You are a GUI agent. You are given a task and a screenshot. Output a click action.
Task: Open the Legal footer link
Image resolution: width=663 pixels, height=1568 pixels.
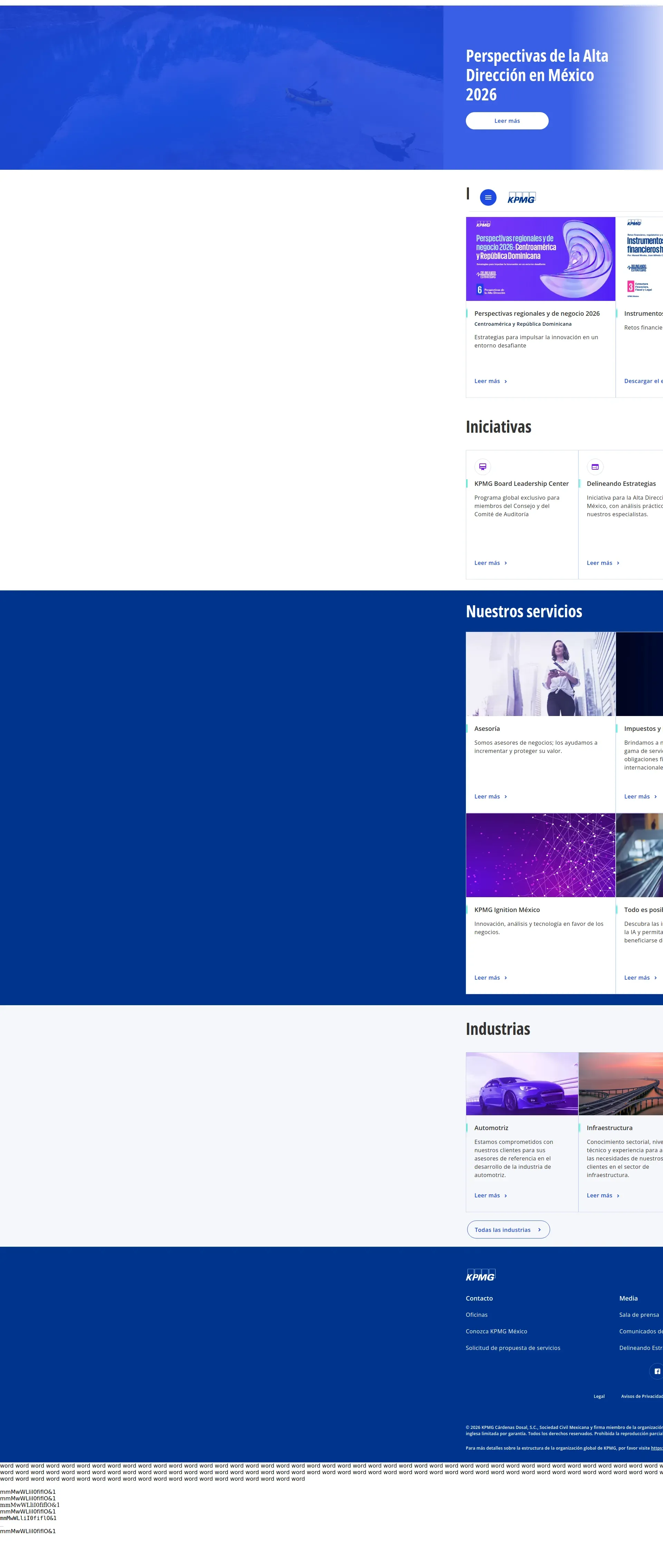point(599,1396)
